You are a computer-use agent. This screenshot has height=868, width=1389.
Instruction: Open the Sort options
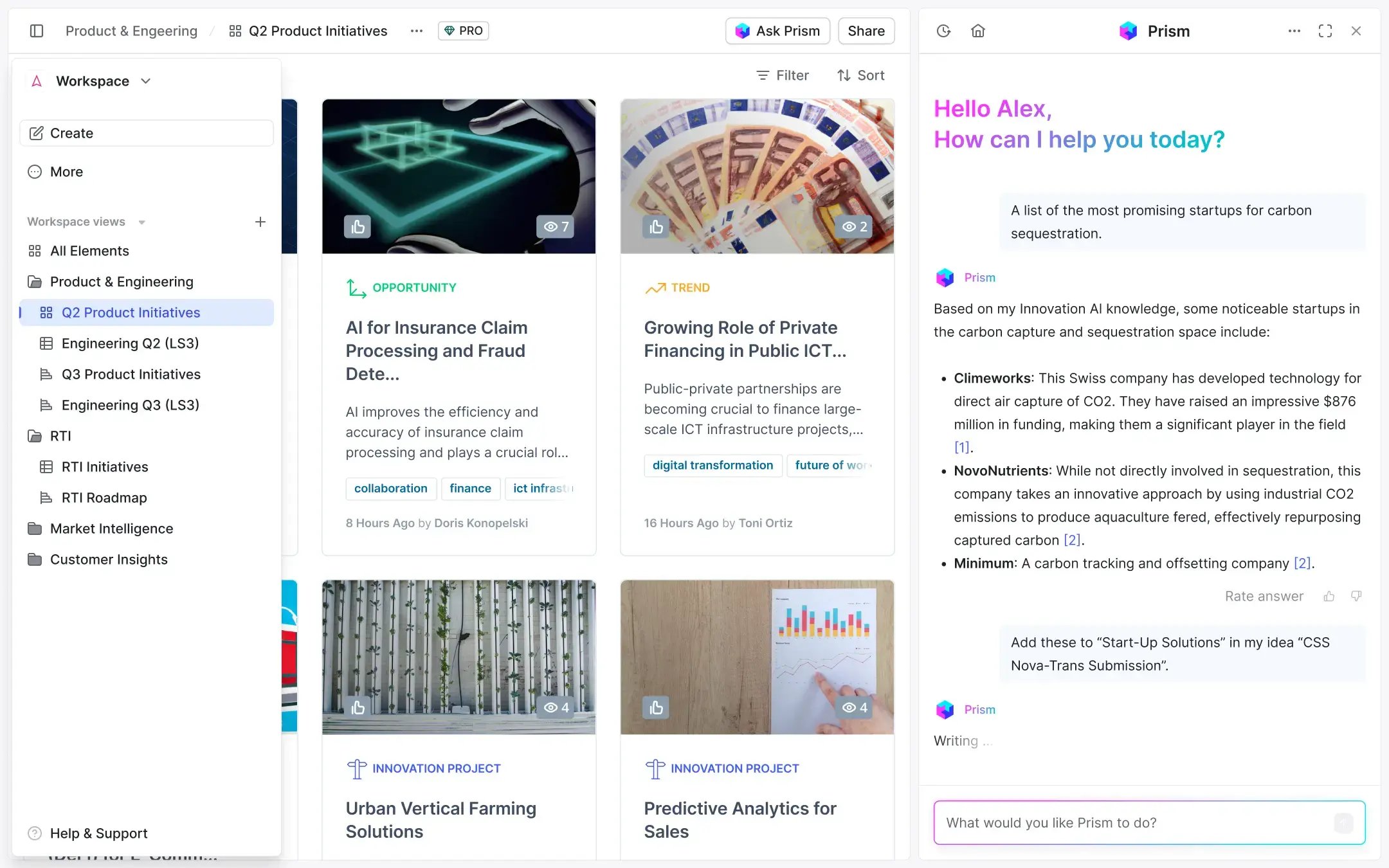tap(860, 75)
